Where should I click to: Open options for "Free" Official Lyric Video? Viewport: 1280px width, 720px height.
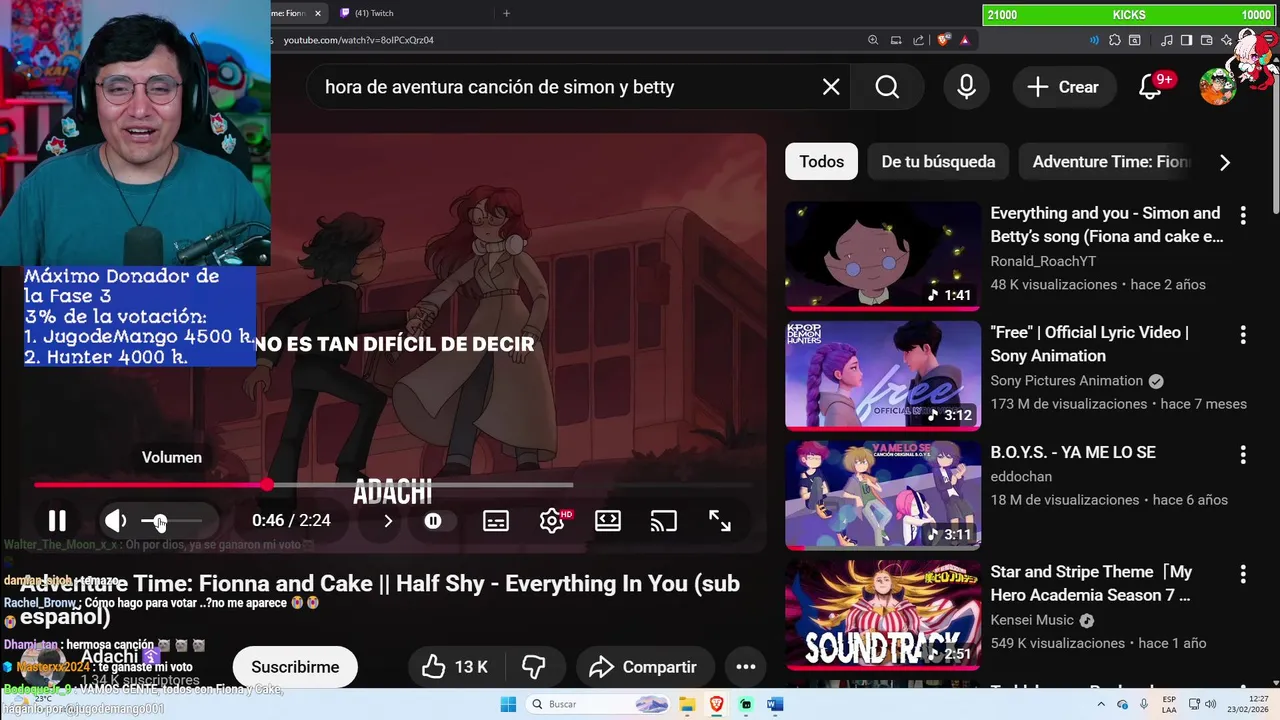pyautogui.click(x=1243, y=334)
